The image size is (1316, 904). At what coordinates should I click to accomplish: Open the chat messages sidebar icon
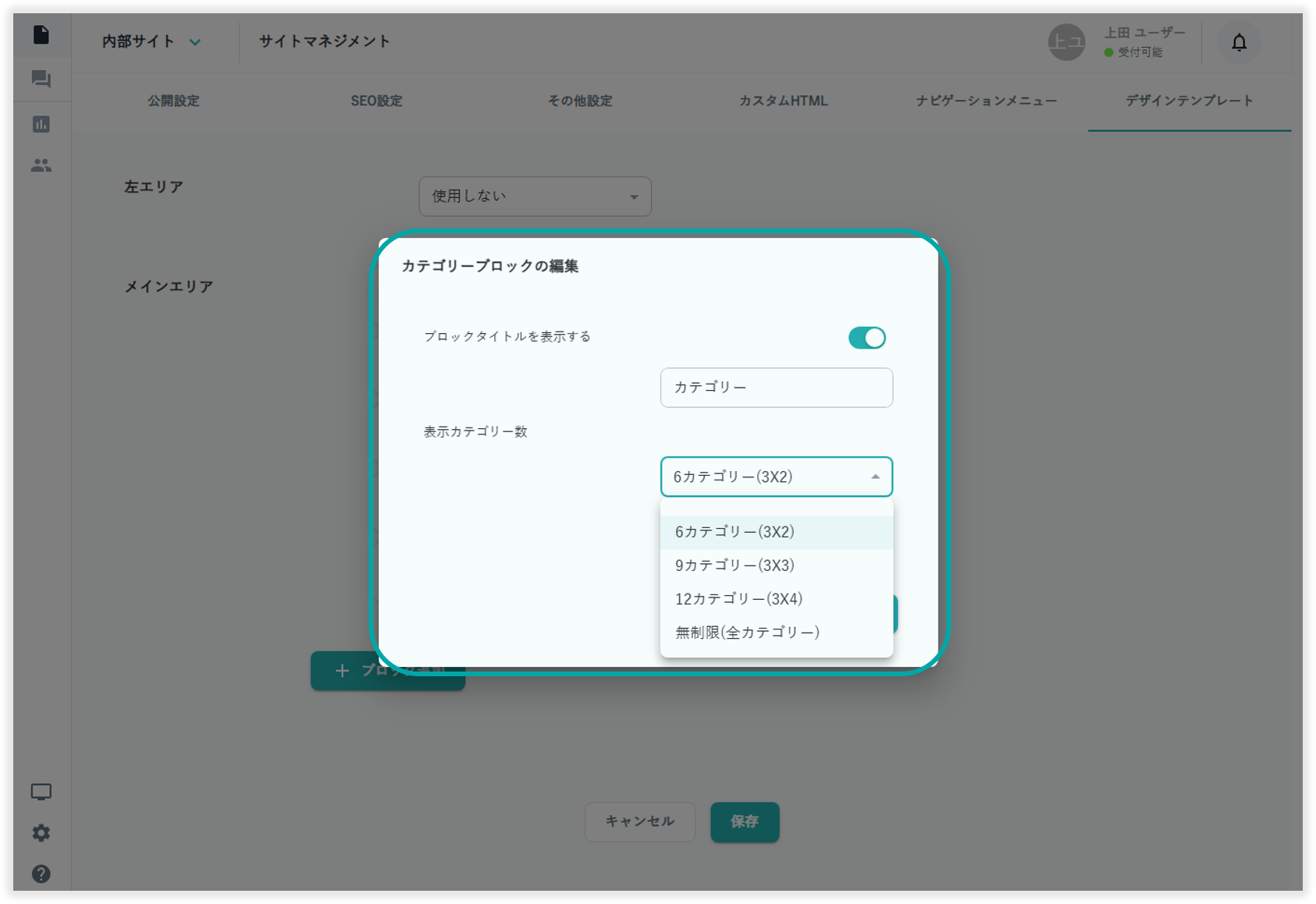[41, 80]
